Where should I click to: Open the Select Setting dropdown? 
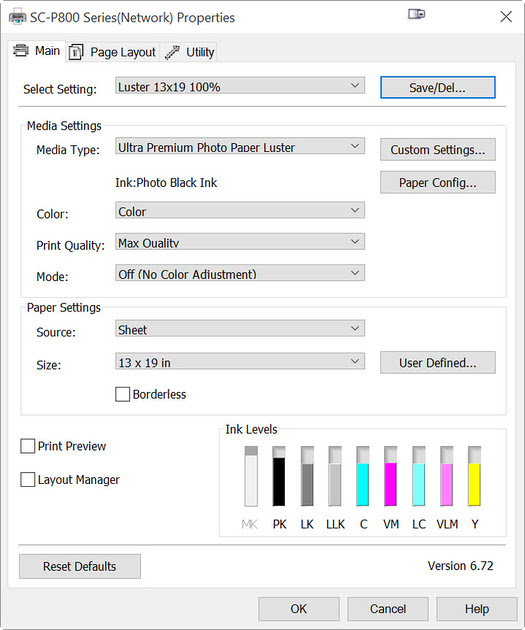click(240, 86)
